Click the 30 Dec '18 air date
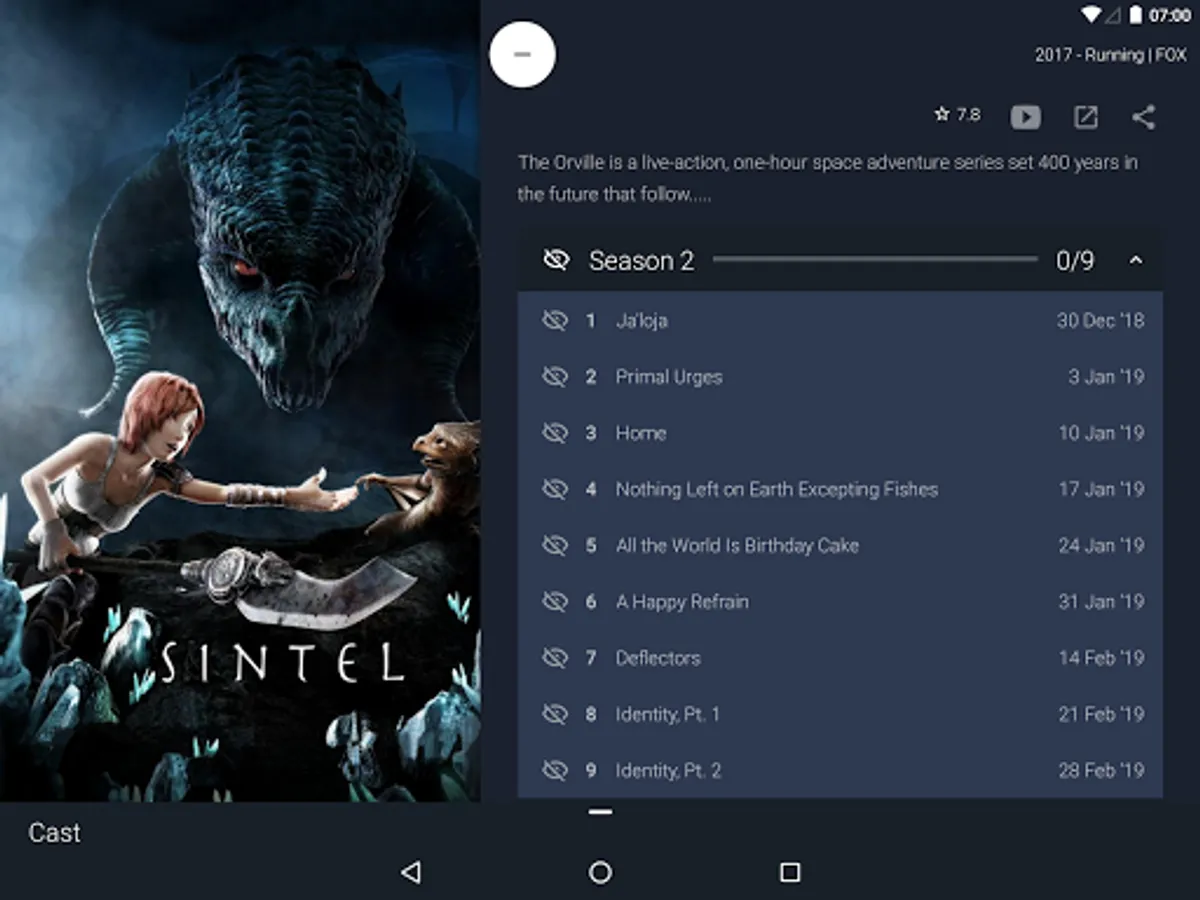Image resolution: width=1200 pixels, height=900 pixels. (x=1100, y=320)
